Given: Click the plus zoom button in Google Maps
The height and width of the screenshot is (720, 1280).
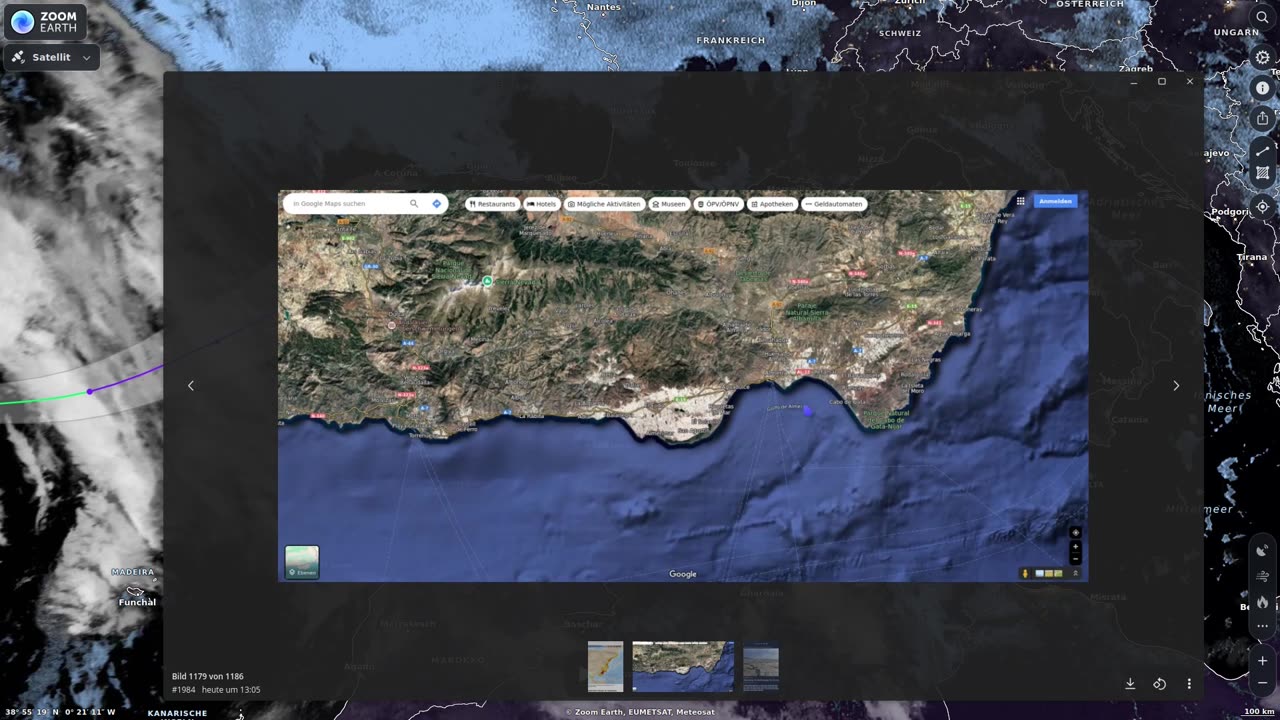Looking at the screenshot, I should point(1076,547).
